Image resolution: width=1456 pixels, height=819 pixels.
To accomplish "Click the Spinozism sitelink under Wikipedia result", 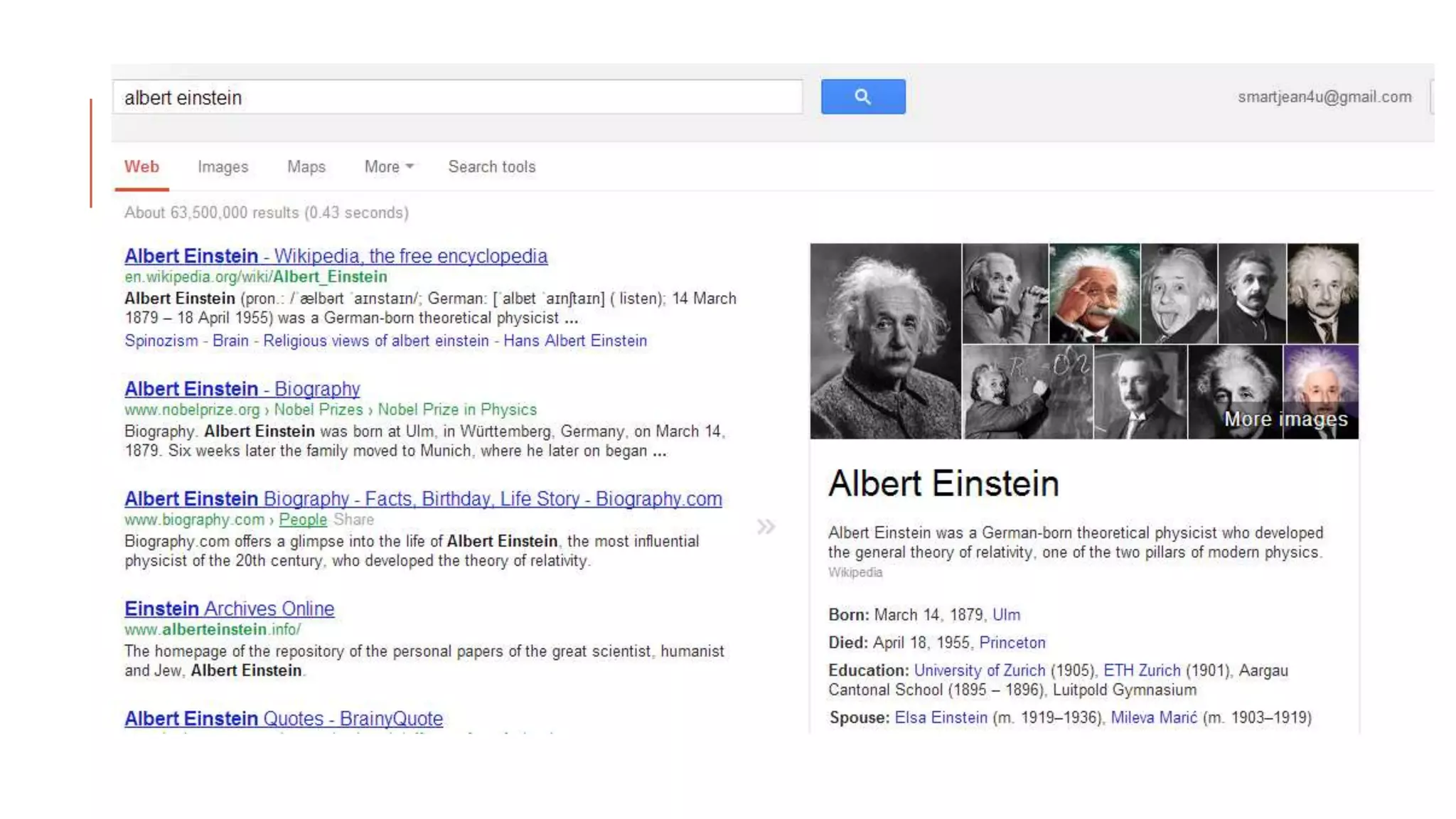I will tap(161, 341).
